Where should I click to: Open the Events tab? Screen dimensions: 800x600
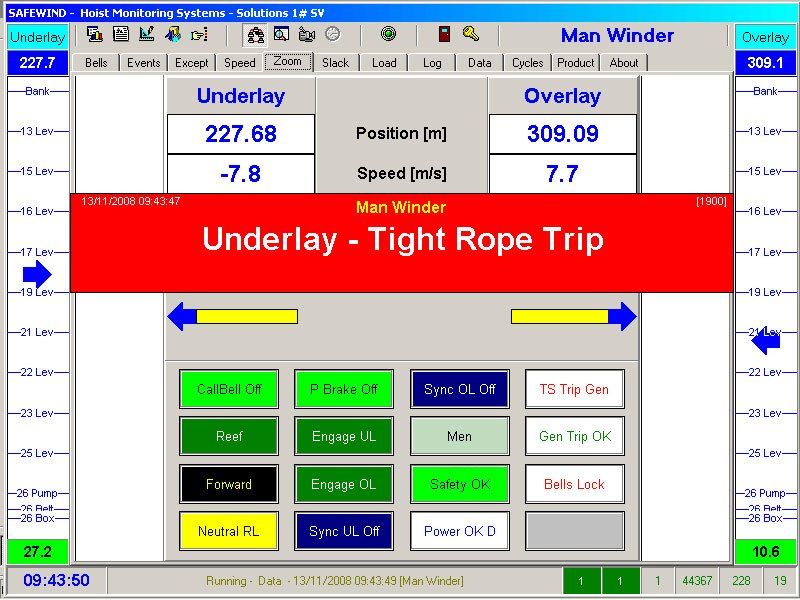[x=143, y=63]
